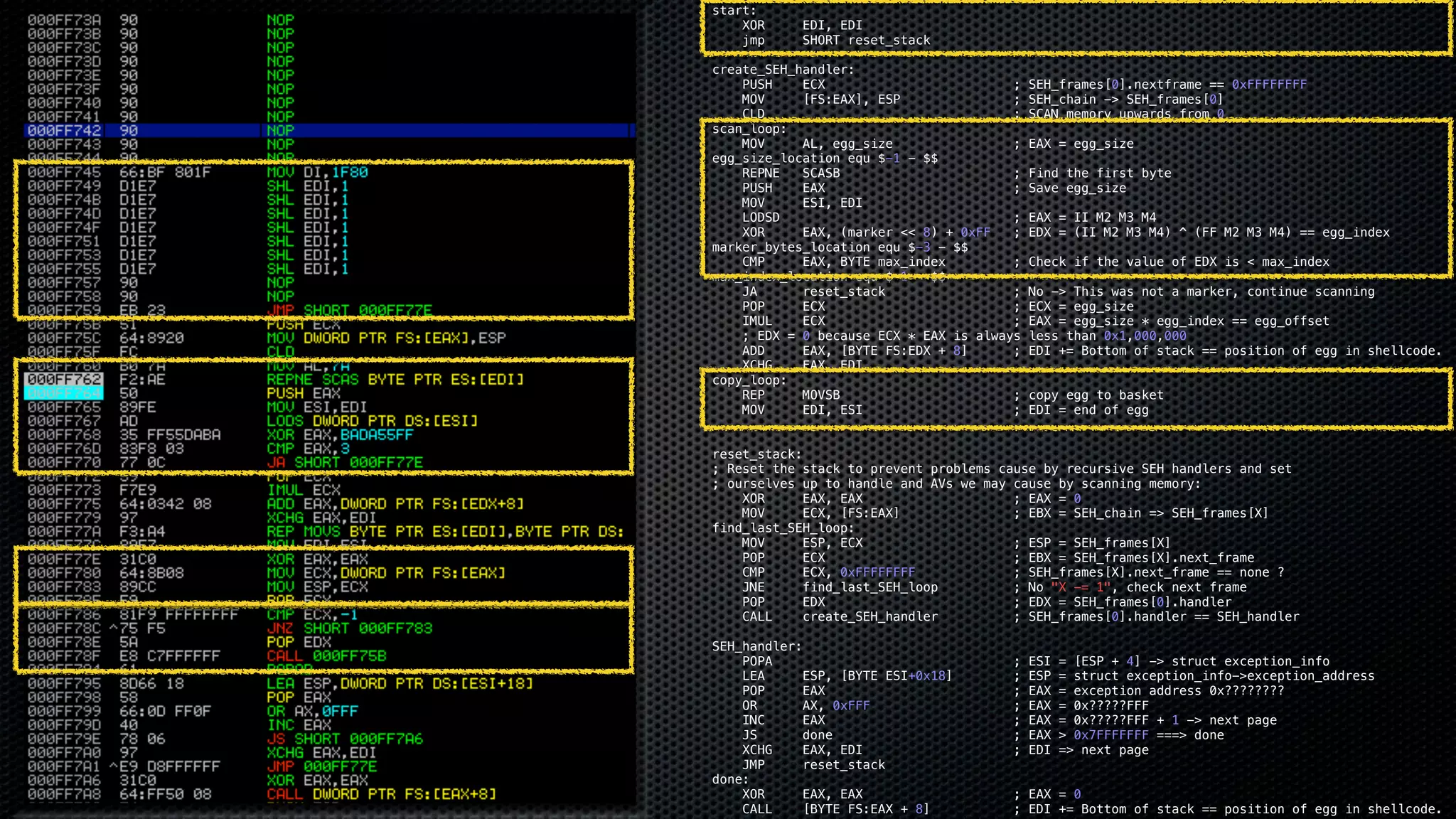The image size is (1456, 819).
Task: Select the 'JS done' source line
Action: pos(788,735)
